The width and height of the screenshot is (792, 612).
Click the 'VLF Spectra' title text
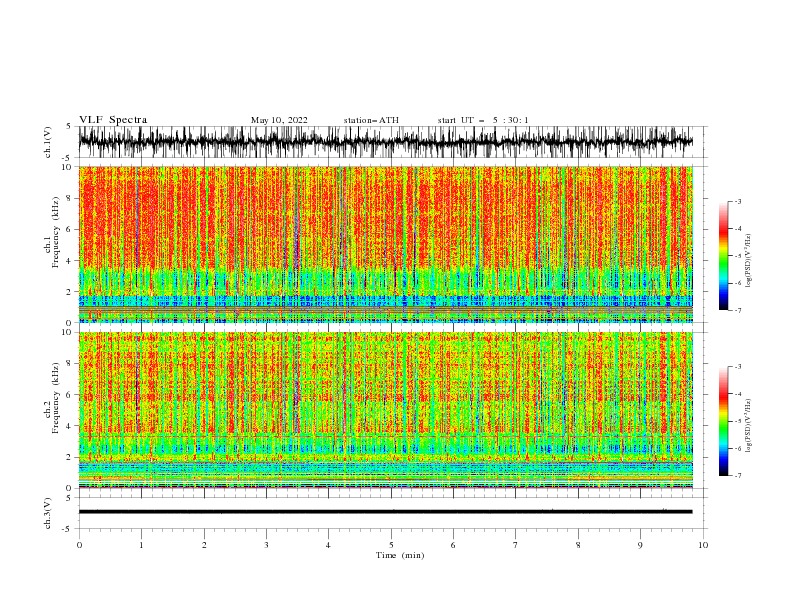point(113,120)
